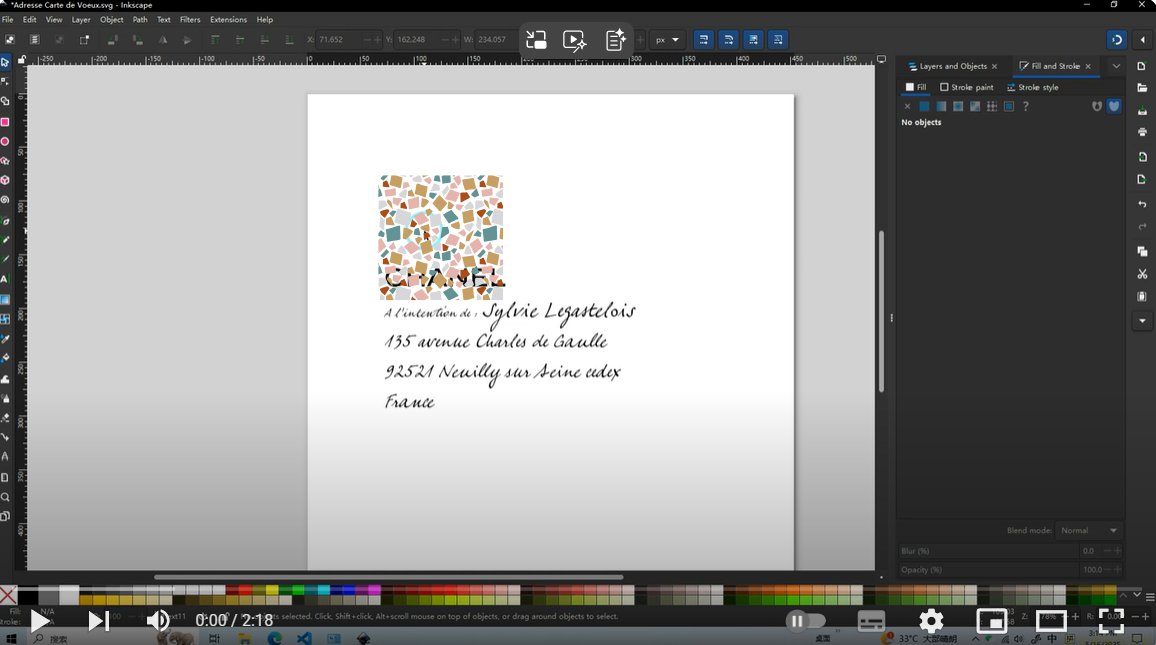This screenshot has height=645, width=1156.
Task: Open video player settings gear
Action: tap(931, 621)
